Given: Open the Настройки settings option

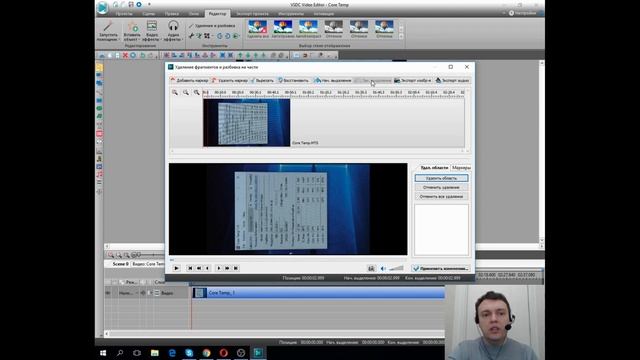Looking at the screenshot, I should point(522,13).
